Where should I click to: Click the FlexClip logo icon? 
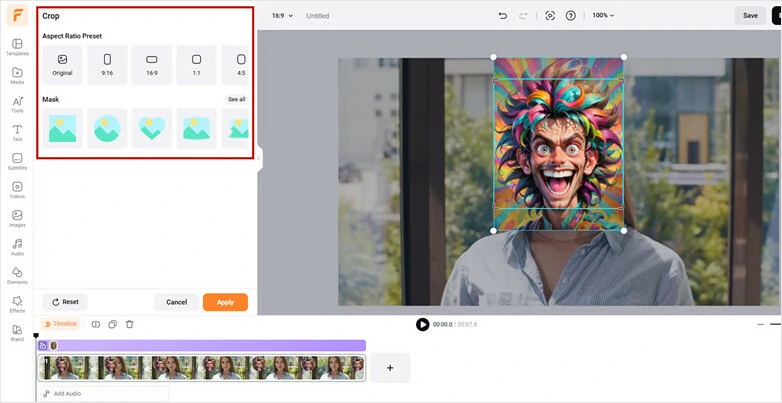tap(17, 15)
